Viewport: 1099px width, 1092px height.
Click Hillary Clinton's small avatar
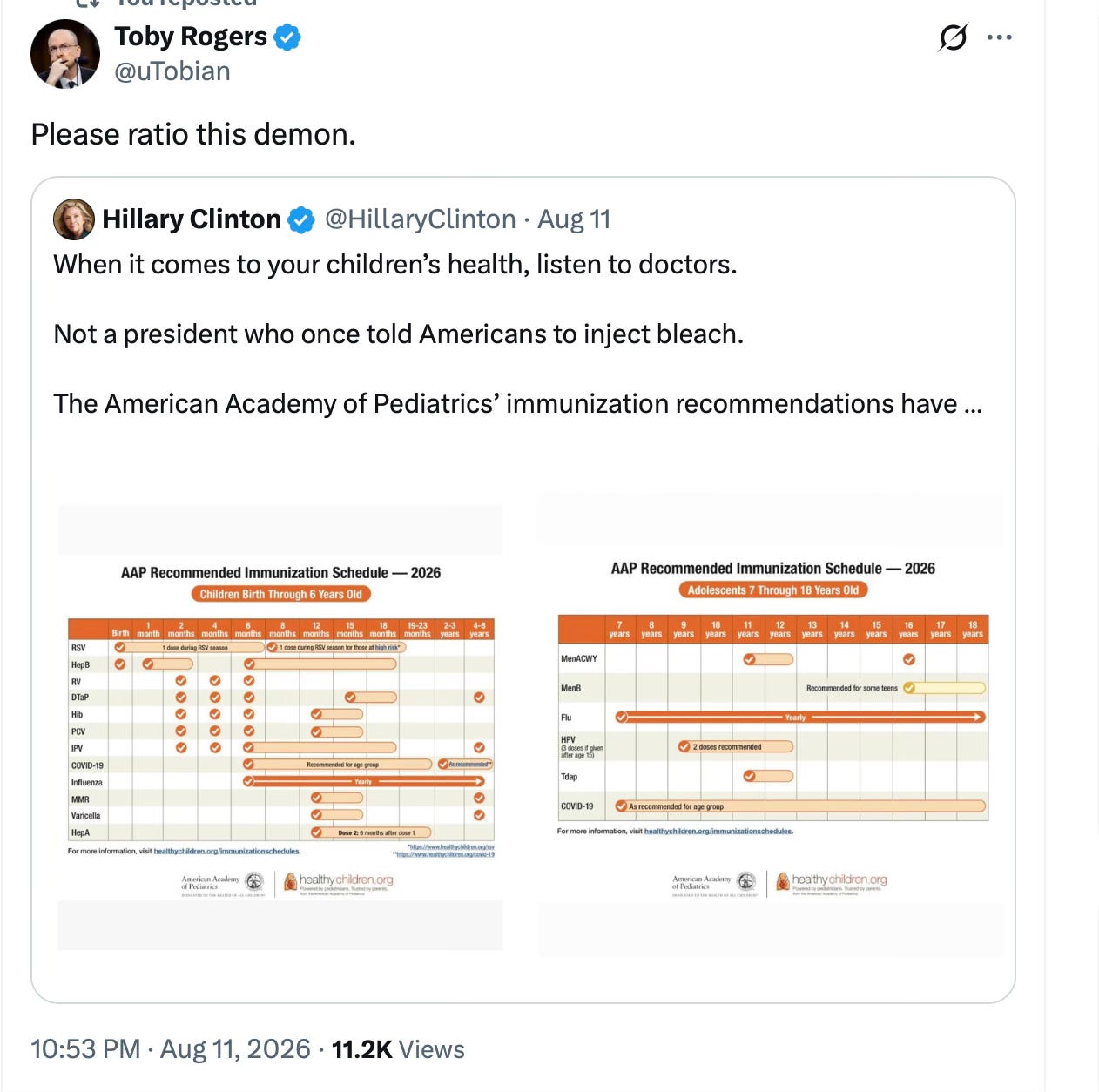click(x=74, y=219)
